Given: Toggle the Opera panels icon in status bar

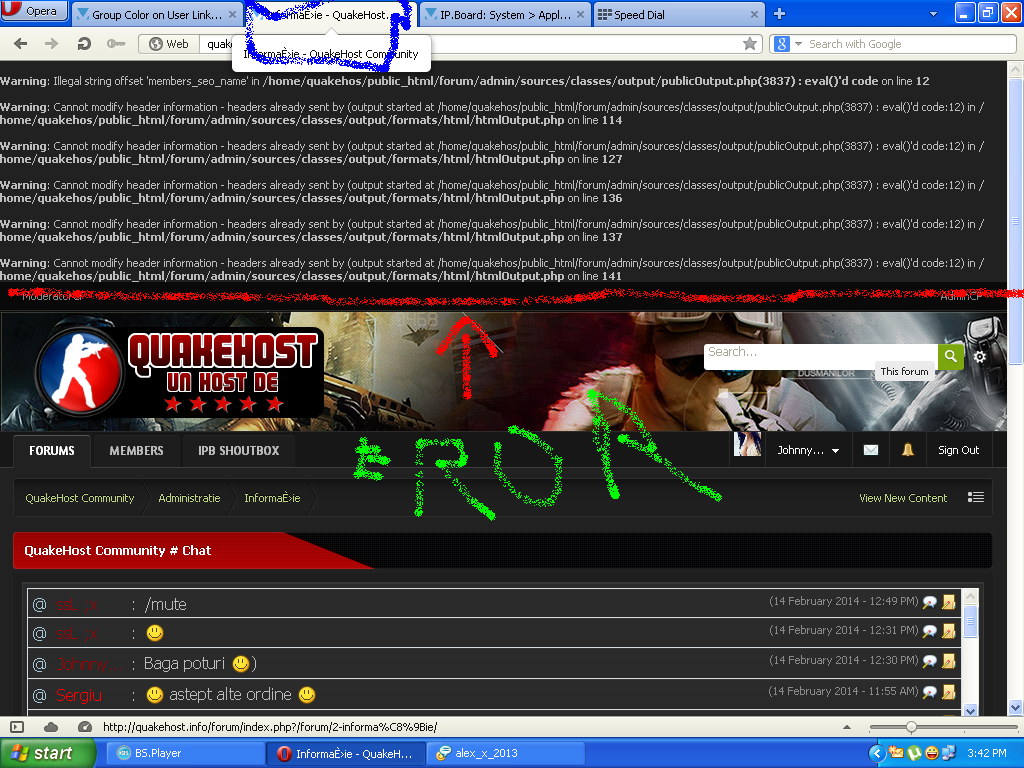Looking at the screenshot, I should coord(17,727).
